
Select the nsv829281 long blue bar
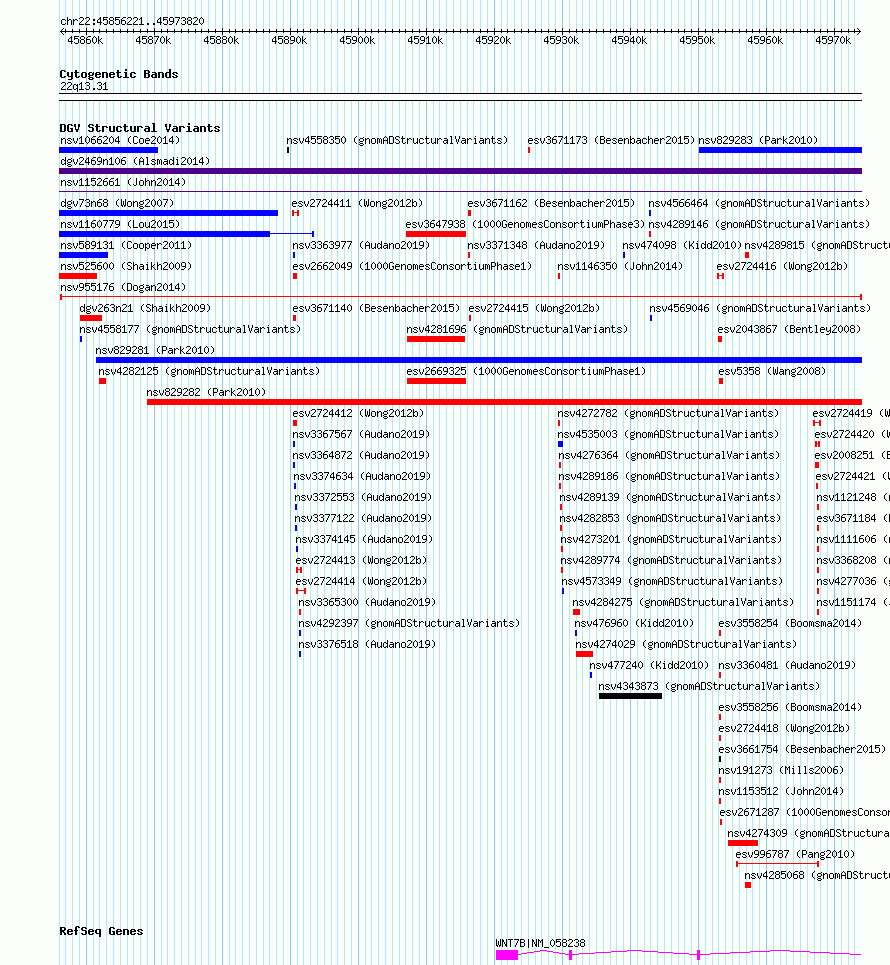[479, 360]
